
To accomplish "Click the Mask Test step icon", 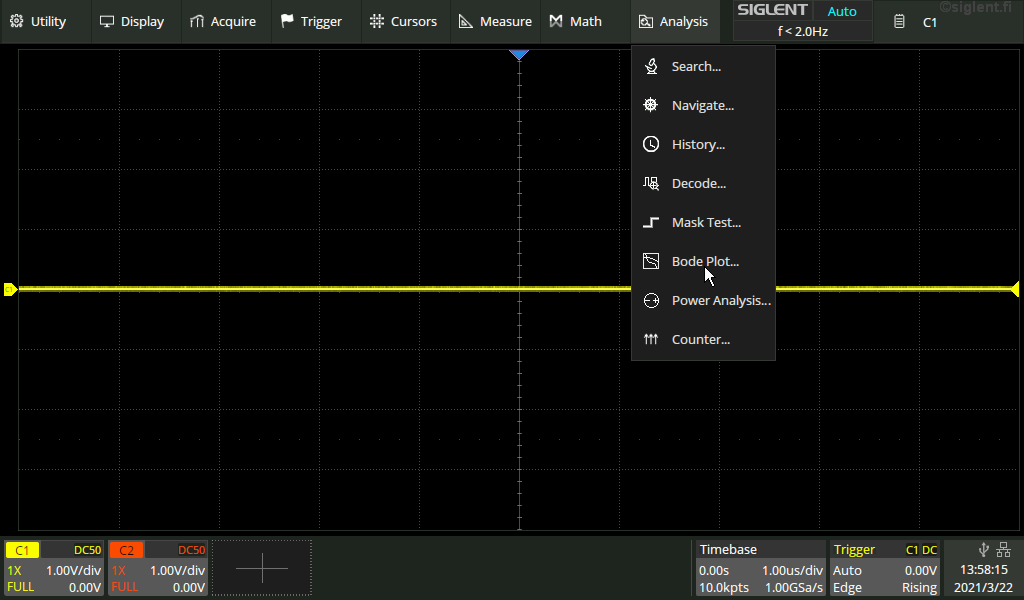I will tap(651, 223).
